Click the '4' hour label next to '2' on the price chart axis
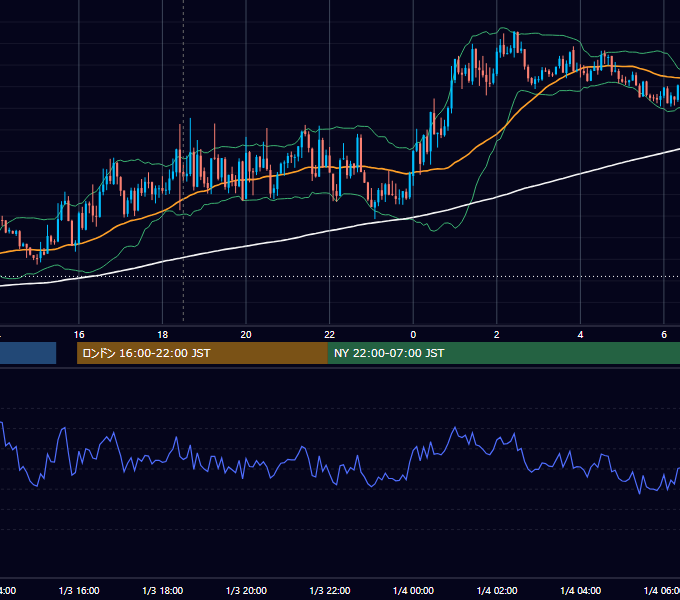 pos(580,335)
